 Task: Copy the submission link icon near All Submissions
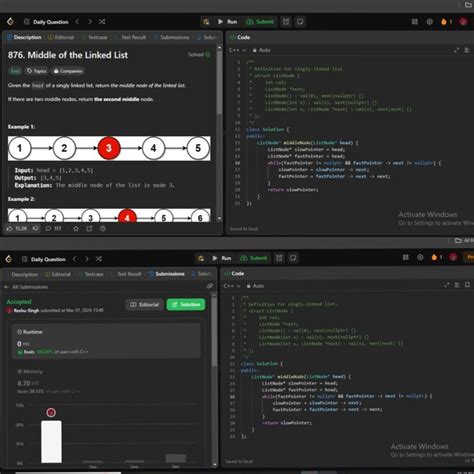tap(210, 286)
